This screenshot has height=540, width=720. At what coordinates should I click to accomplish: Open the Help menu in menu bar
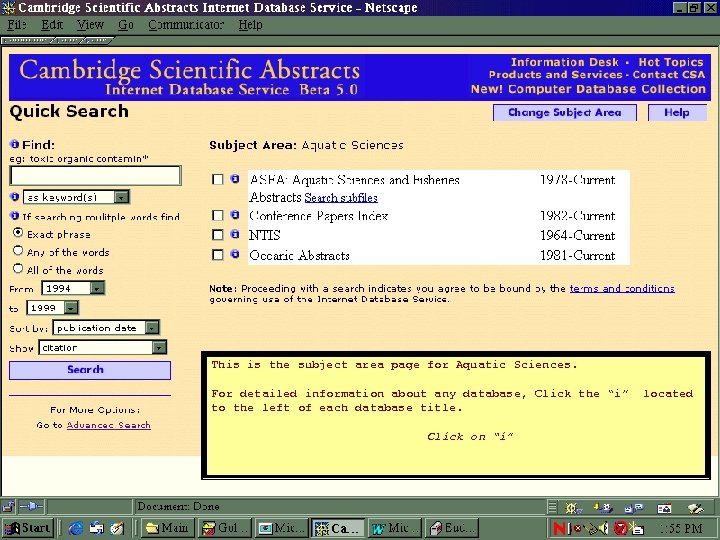point(250,24)
